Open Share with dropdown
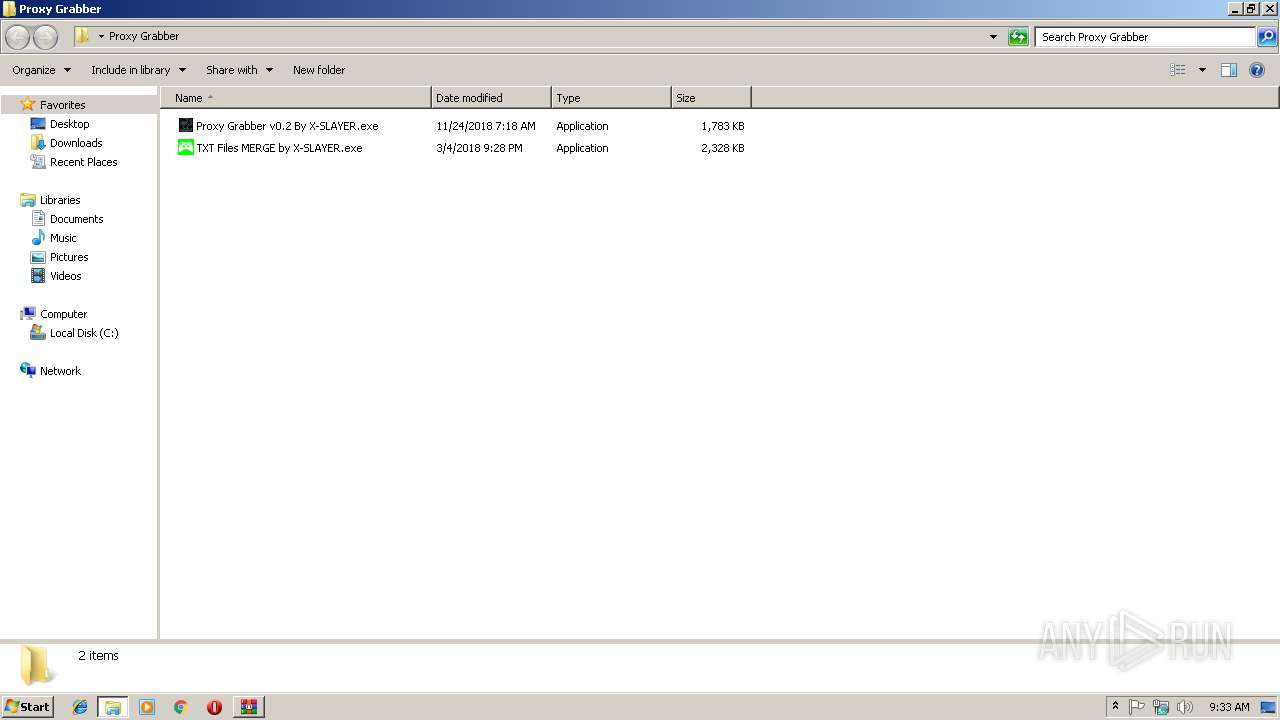The height and width of the screenshot is (720, 1280). 239,70
